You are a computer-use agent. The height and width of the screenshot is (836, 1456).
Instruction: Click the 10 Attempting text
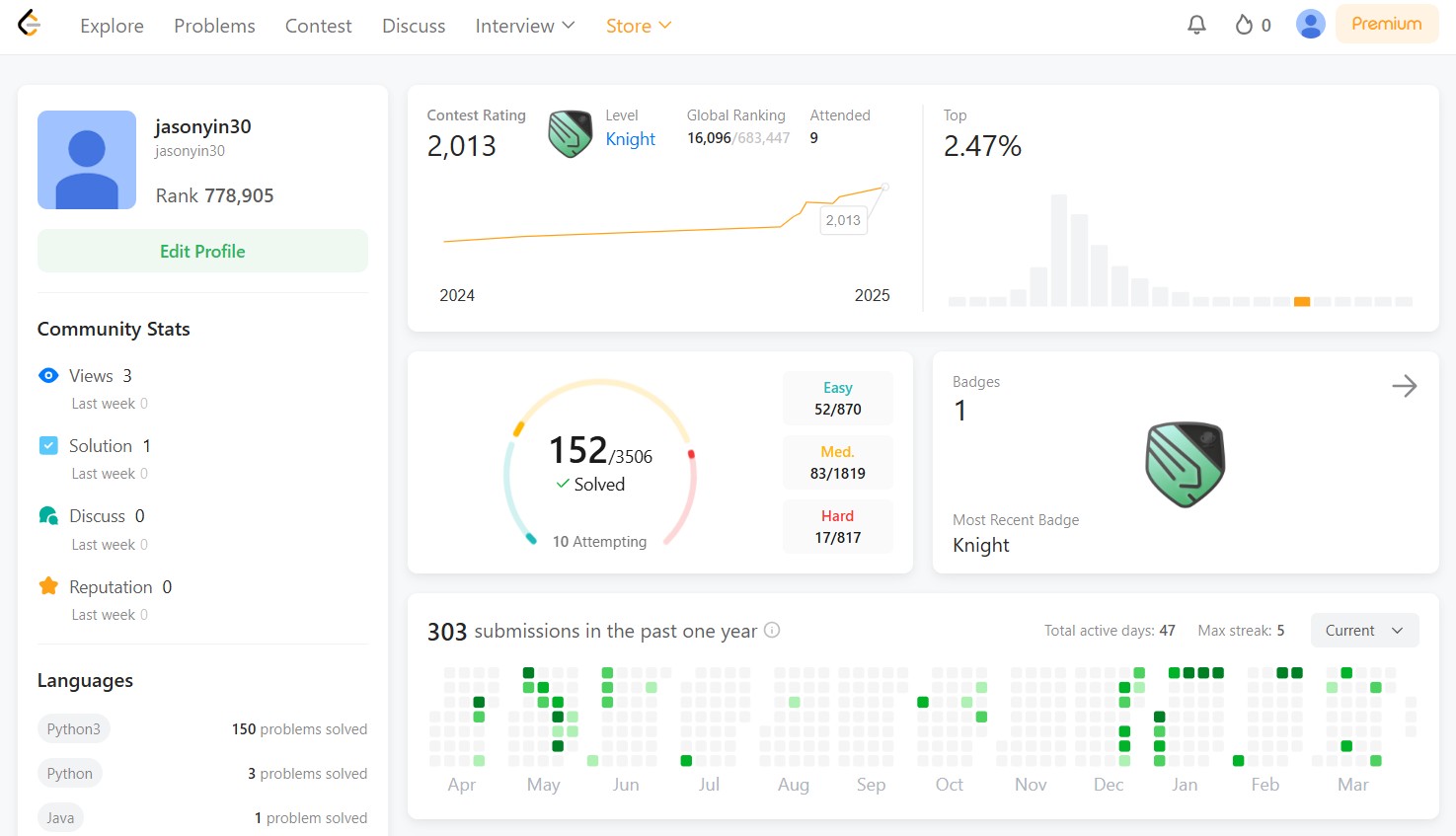tap(599, 541)
